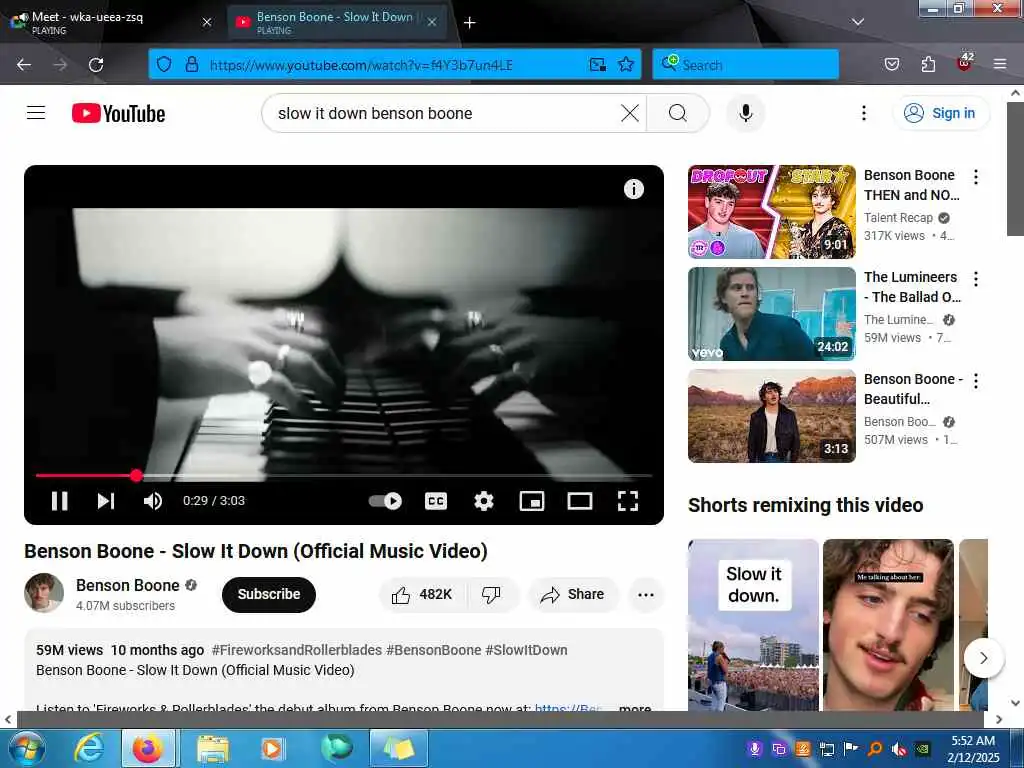Click the YouTube search magnifier button
Viewport: 1024px width, 768px height.
678,113
